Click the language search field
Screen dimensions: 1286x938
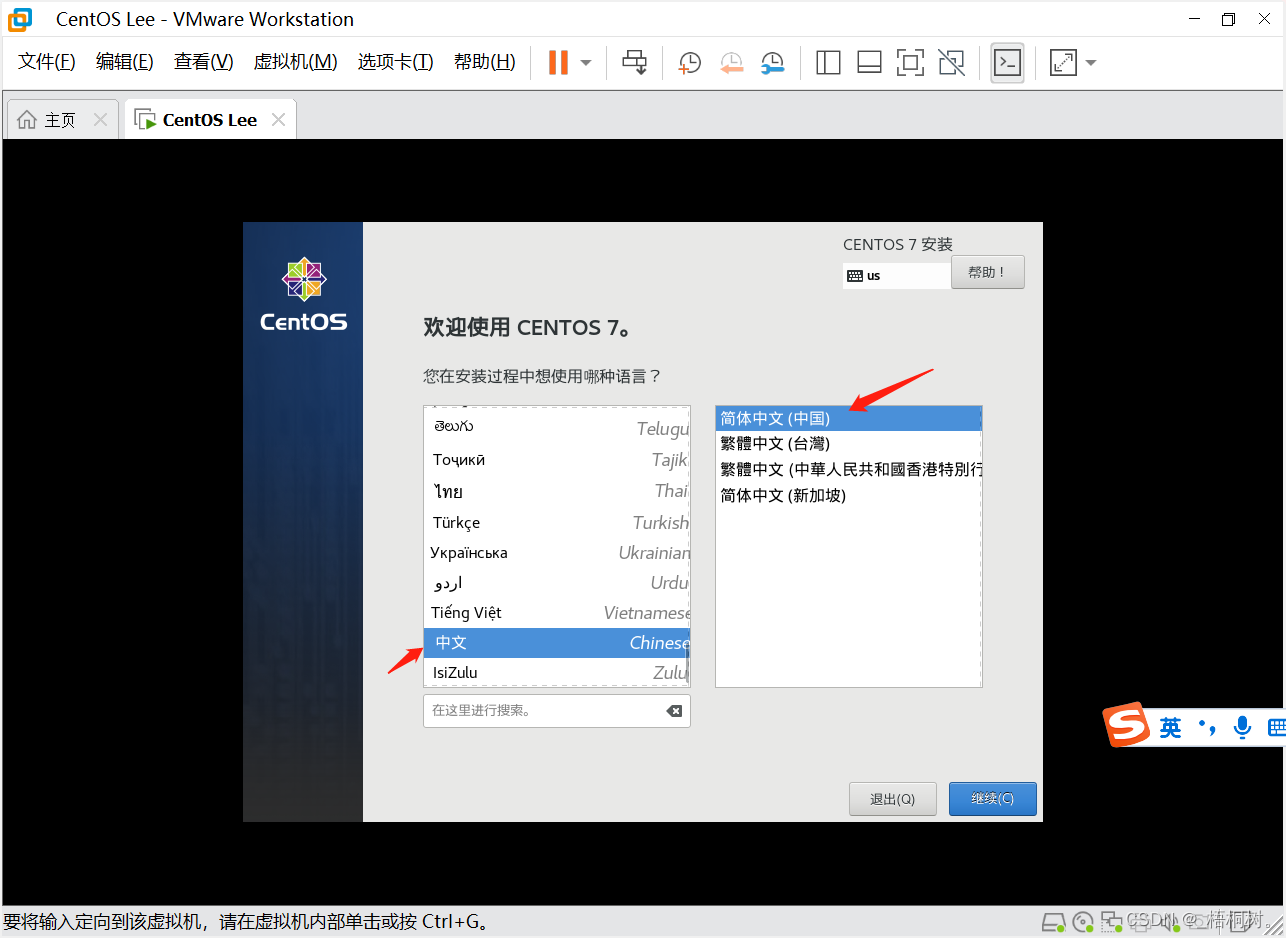(x=545, y=710)
